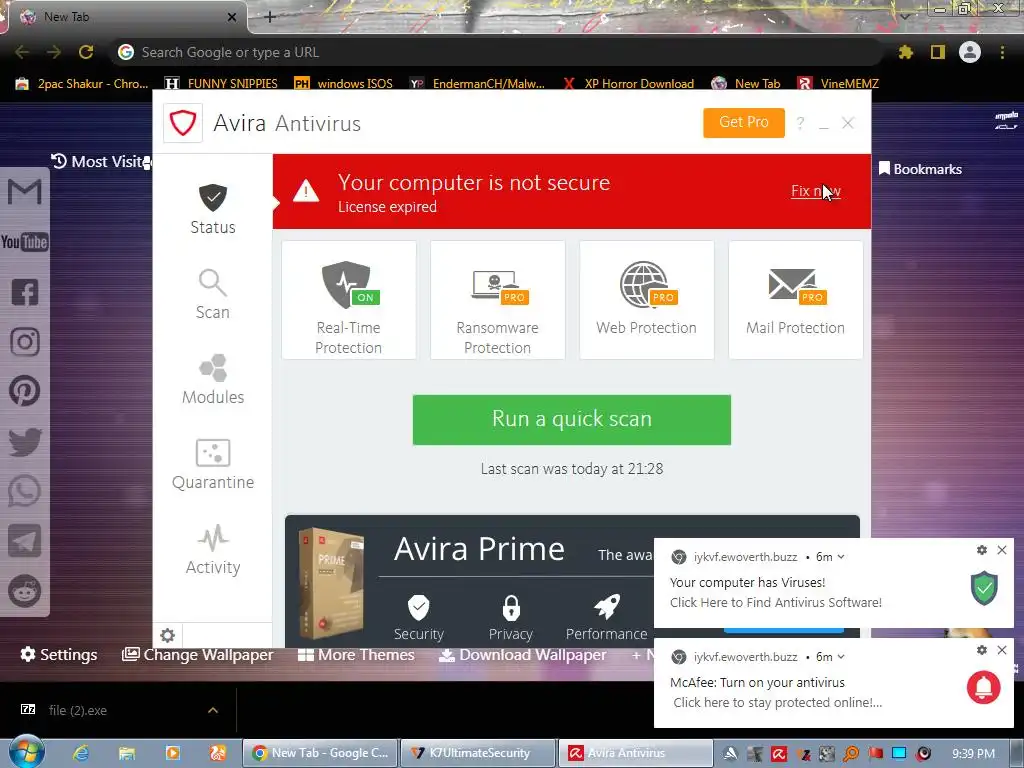Open Twitter shortcut in sidebar
Viewport: 1024px width, 768px height.
(x=25, y=441)
